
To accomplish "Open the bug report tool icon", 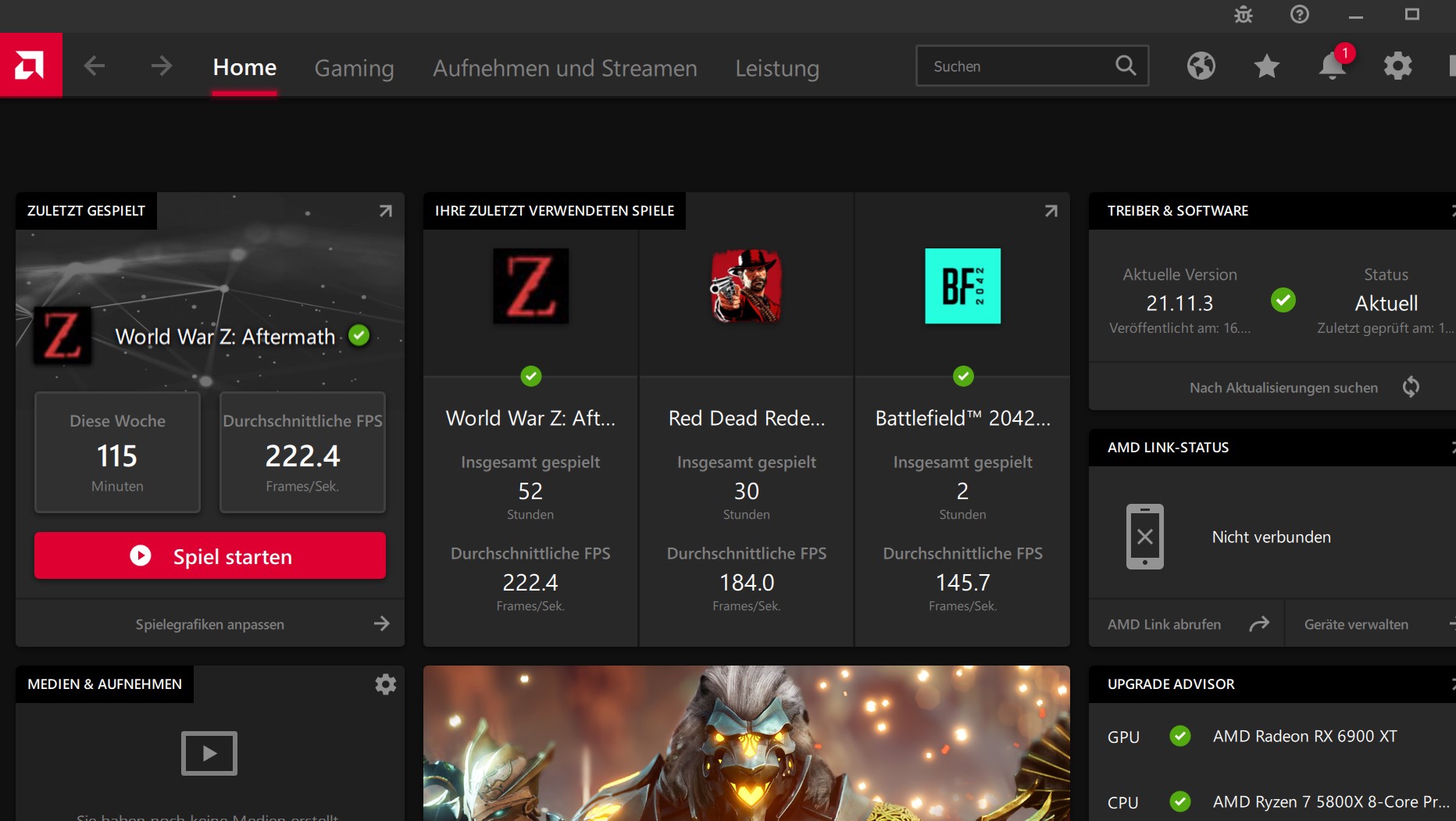I will 1244,14.
